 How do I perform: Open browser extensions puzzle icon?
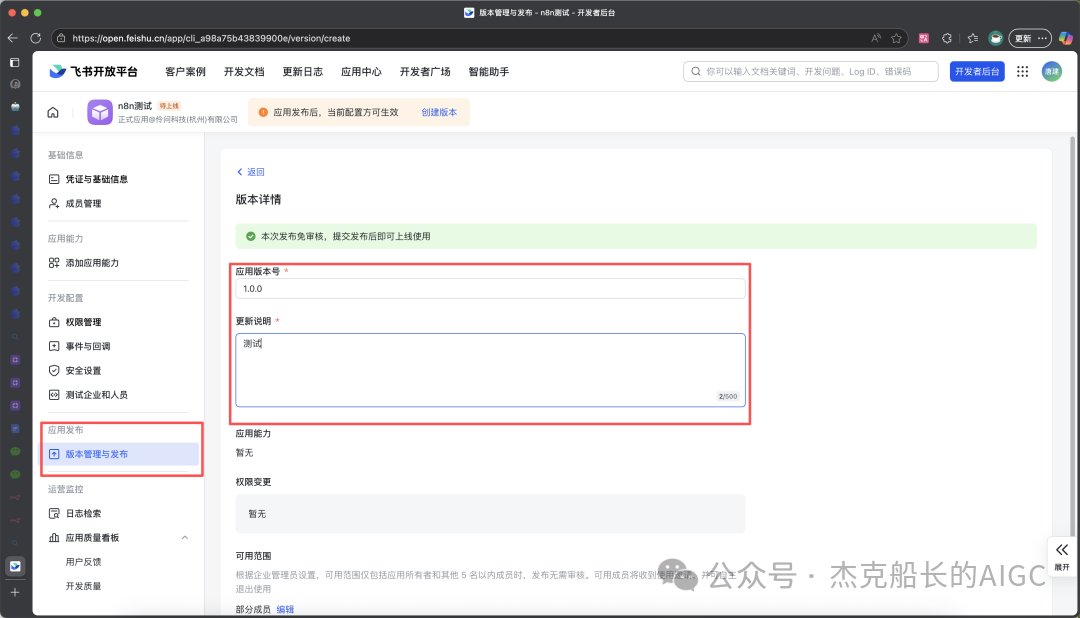click(x=947, y=39)
